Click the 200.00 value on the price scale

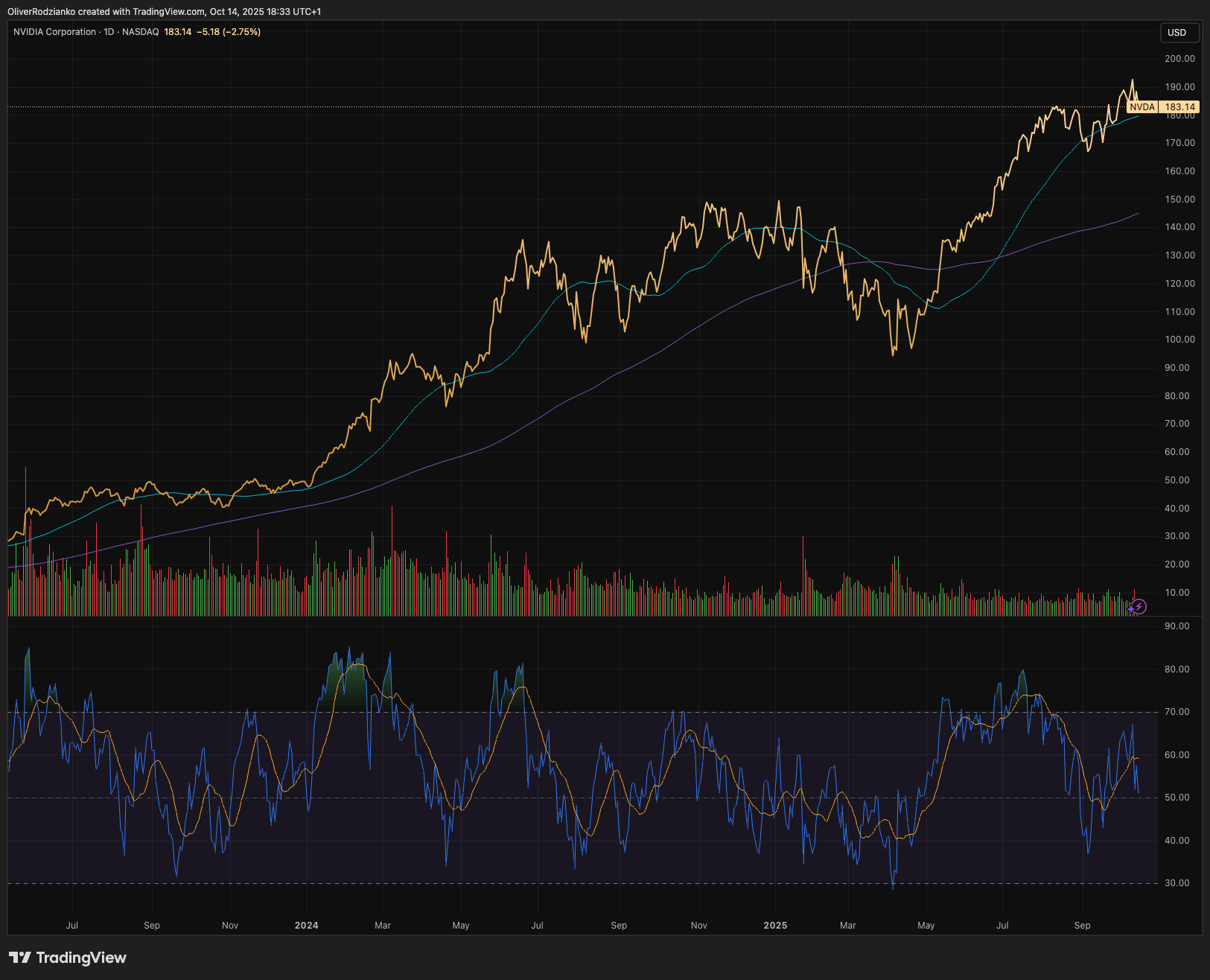click(1181, 58)
